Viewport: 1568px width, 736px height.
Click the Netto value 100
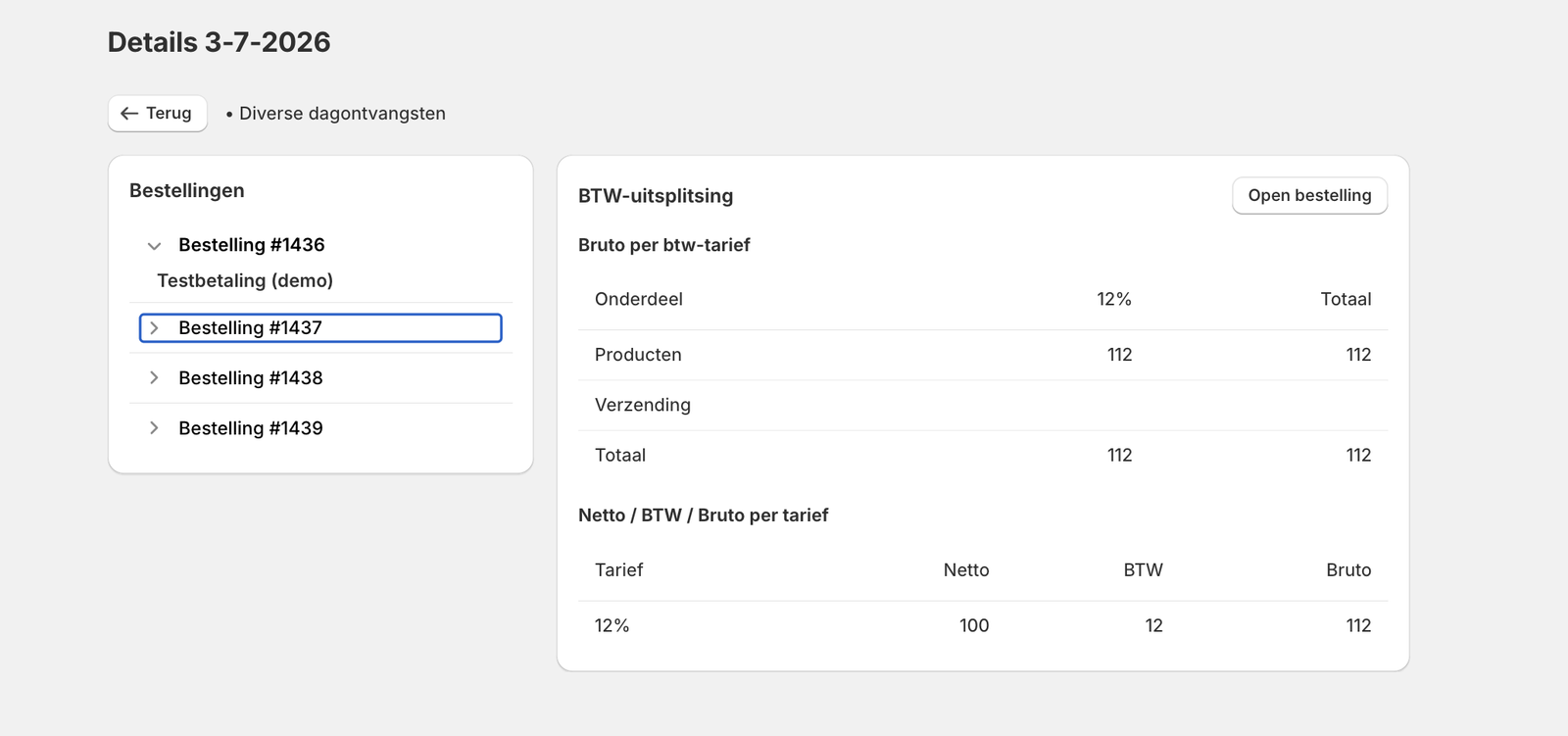974,626
